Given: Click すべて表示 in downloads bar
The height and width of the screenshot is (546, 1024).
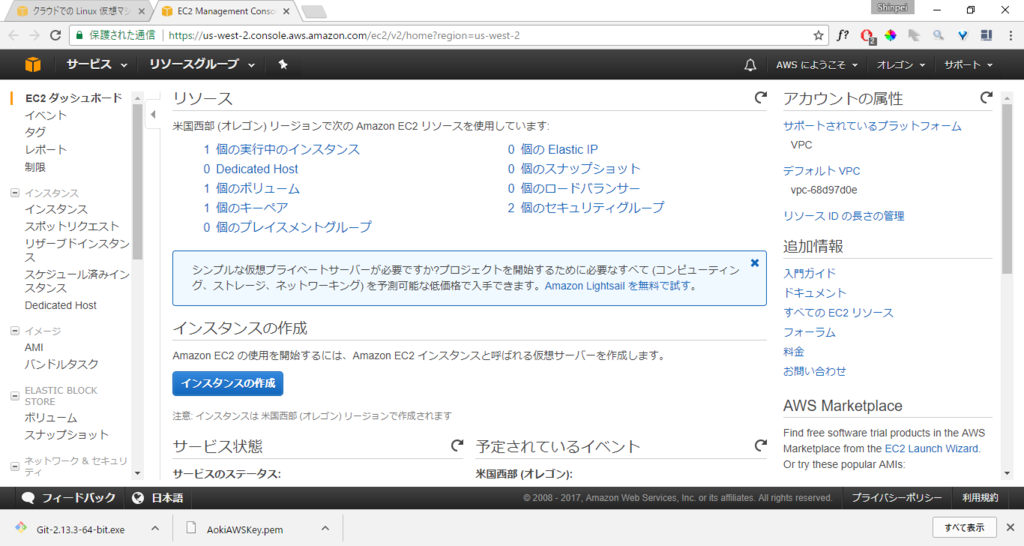Looking at the screenshot, I should click(x=964, y=527).
